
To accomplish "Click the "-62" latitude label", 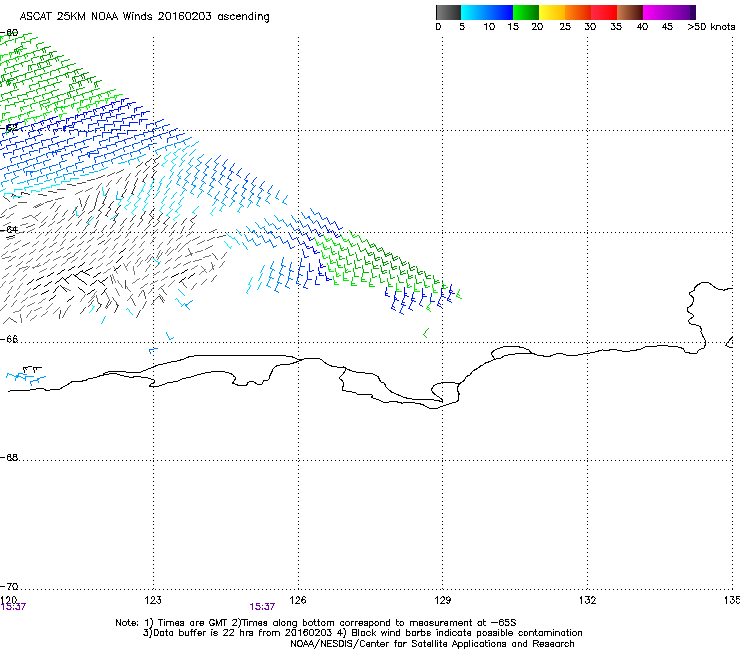I will tap(9, 127).
